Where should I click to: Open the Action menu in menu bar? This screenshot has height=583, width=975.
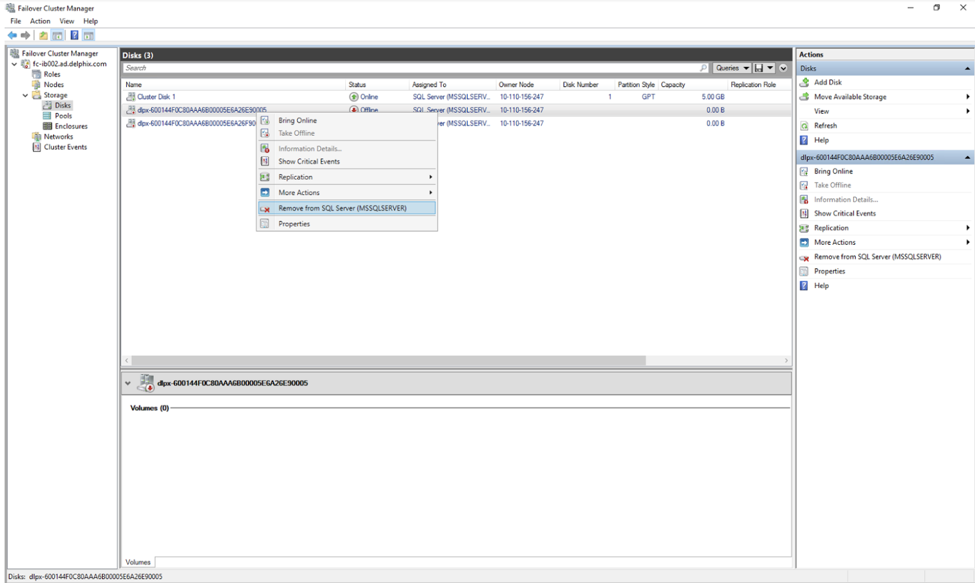pyautogui.click(x=40, y=21)
